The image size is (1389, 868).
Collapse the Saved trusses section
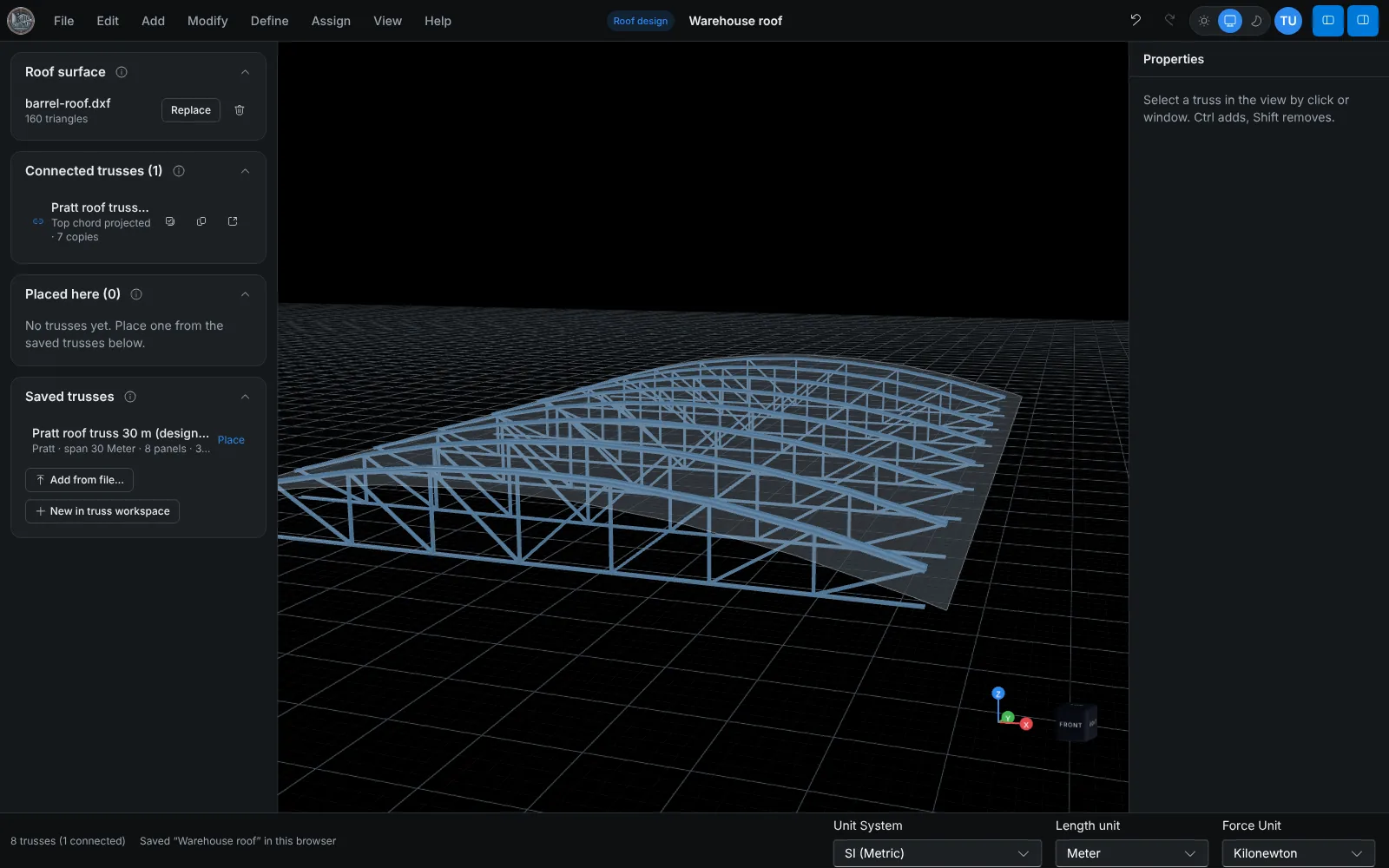pyautogui.click(x=245, y=397)
